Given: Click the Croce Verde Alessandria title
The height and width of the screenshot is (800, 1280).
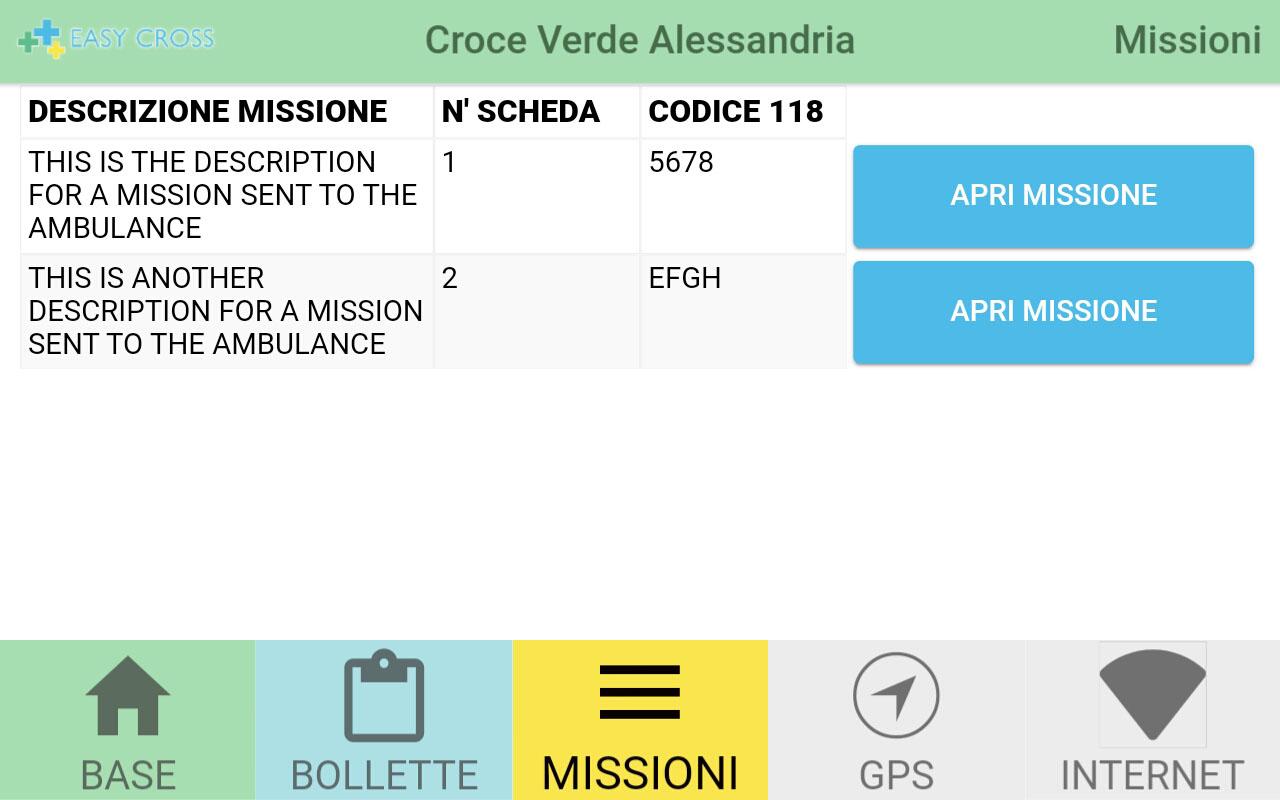Looking at the screenshot, I should coord(640,40).
